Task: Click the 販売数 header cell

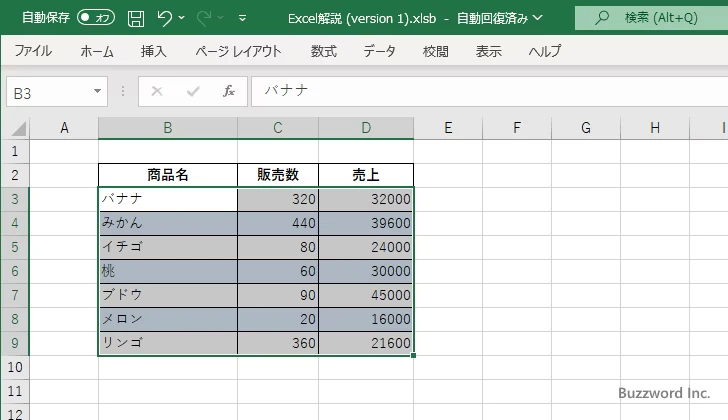Action: 278,175
